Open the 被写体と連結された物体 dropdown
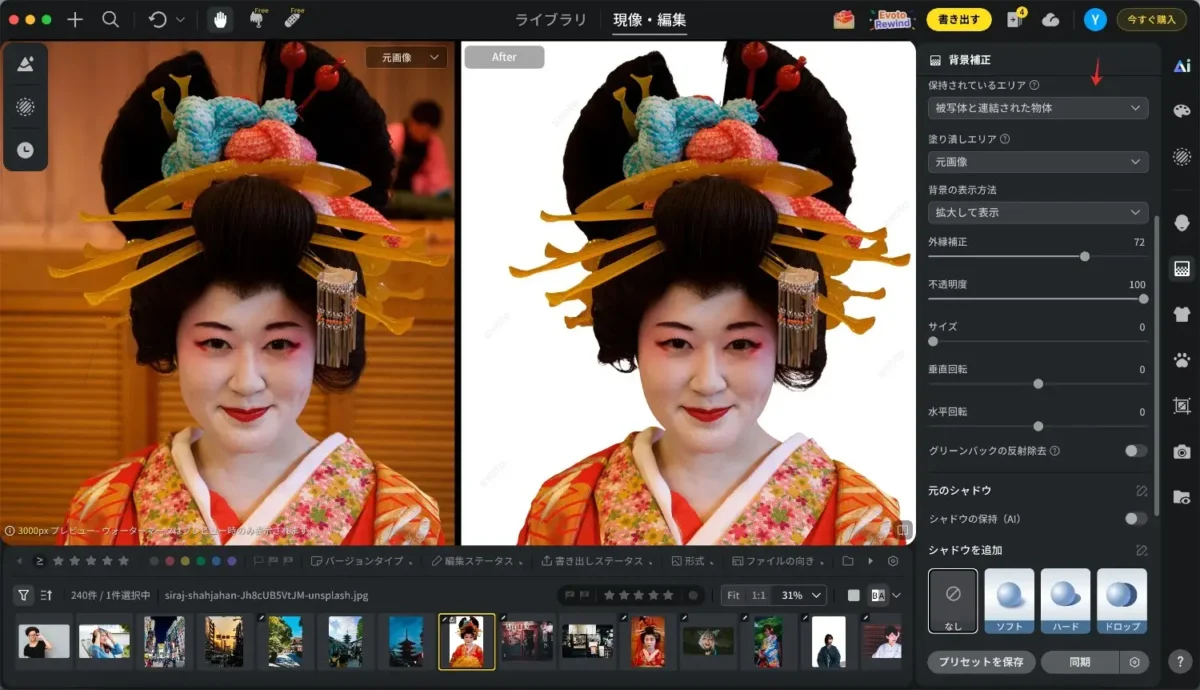Viewport: 1200px width, 690px height. [x=1037, y=108]
